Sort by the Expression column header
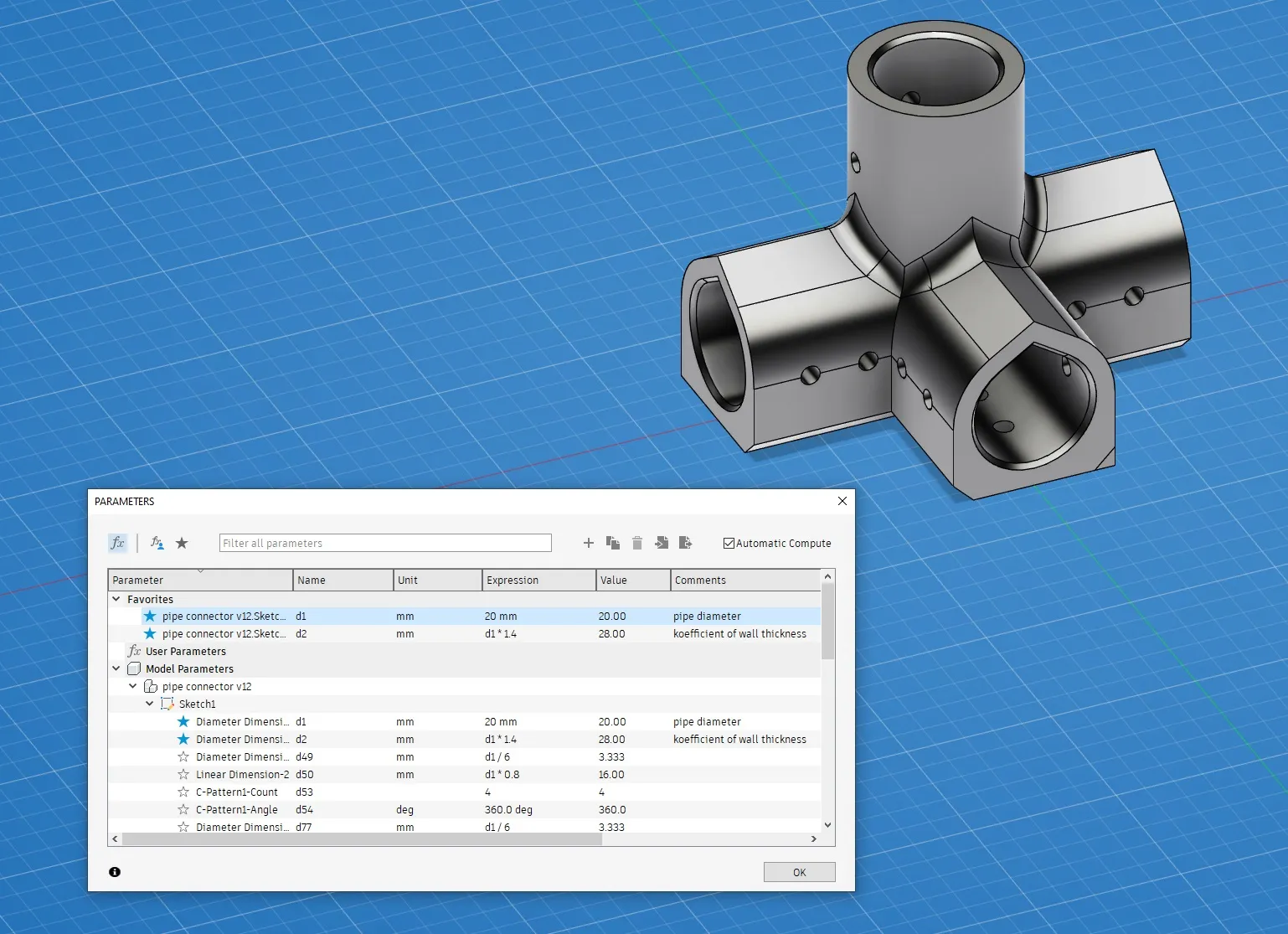Image resolution: width=1288 pixels, height=934 pixels. pos(539,580)
